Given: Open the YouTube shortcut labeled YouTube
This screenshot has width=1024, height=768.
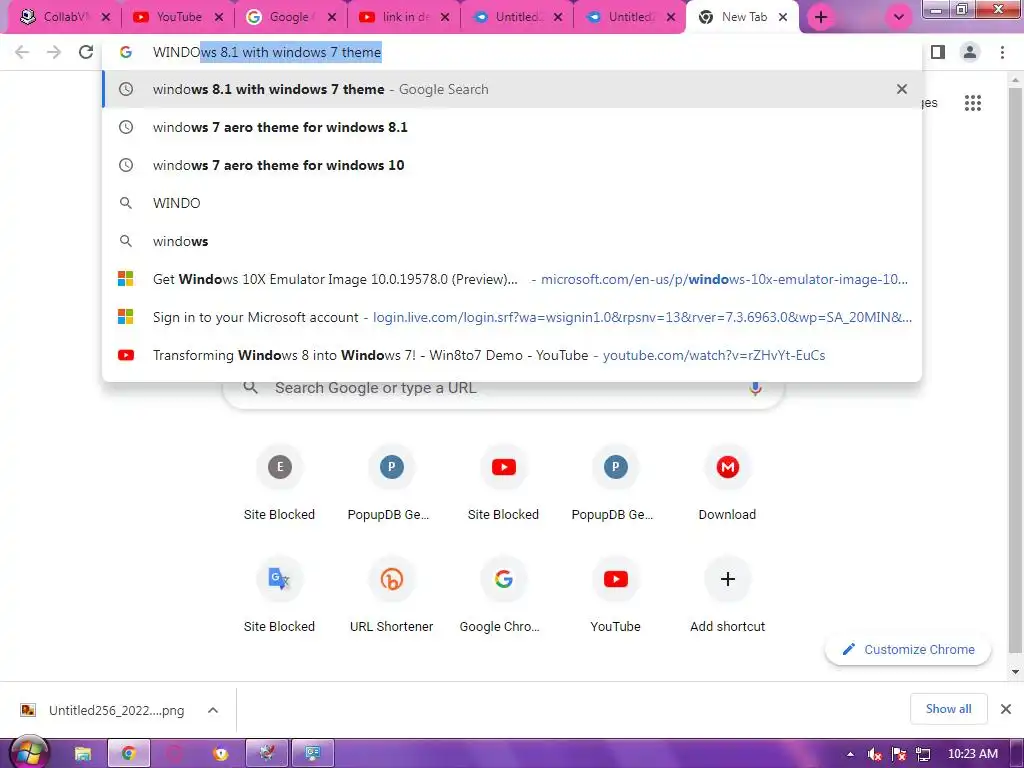Looking at the screenshot, I should click(x=616, y=594).
